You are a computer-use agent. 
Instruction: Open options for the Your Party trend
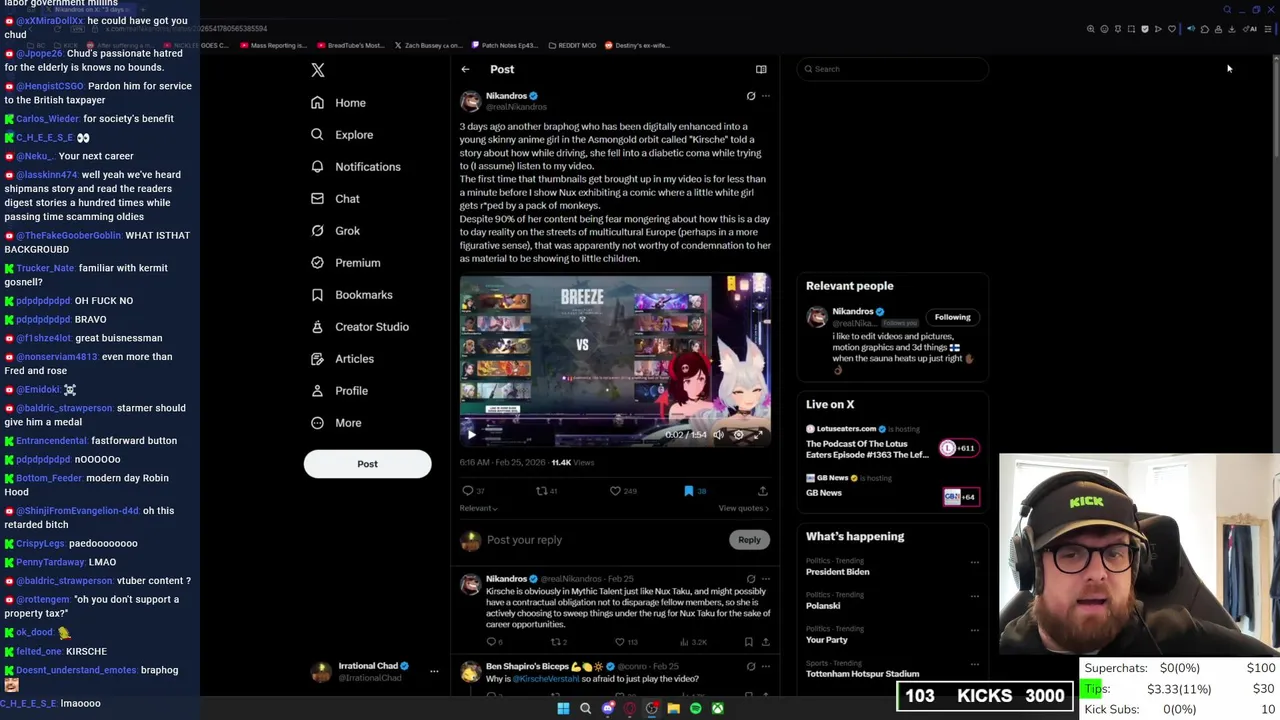pos(974,630)
